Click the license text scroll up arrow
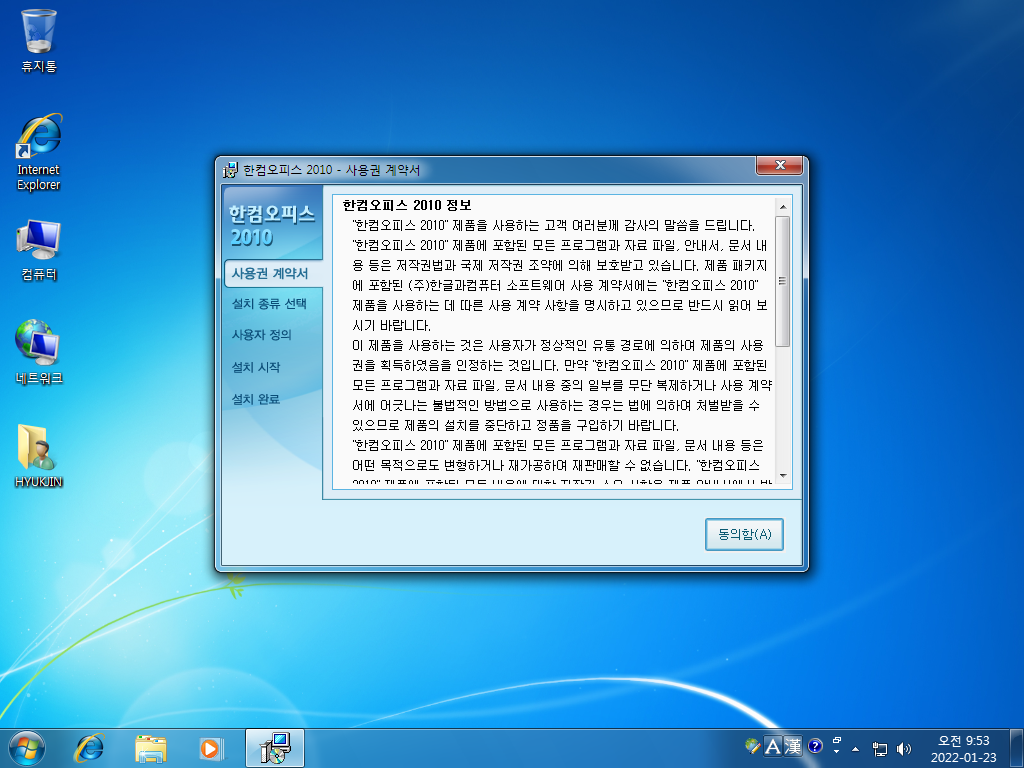 (x=782, y=207)
